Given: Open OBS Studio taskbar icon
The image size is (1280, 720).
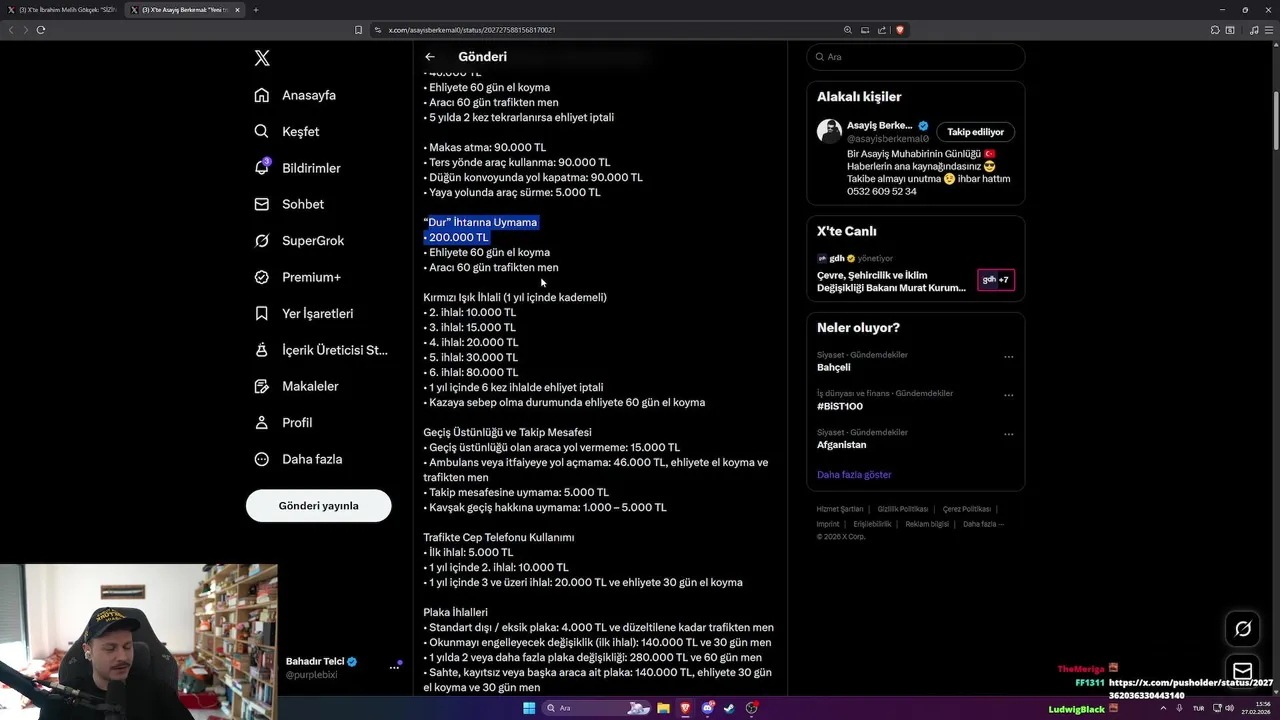Looking at the screenshot, I should 752,708.
